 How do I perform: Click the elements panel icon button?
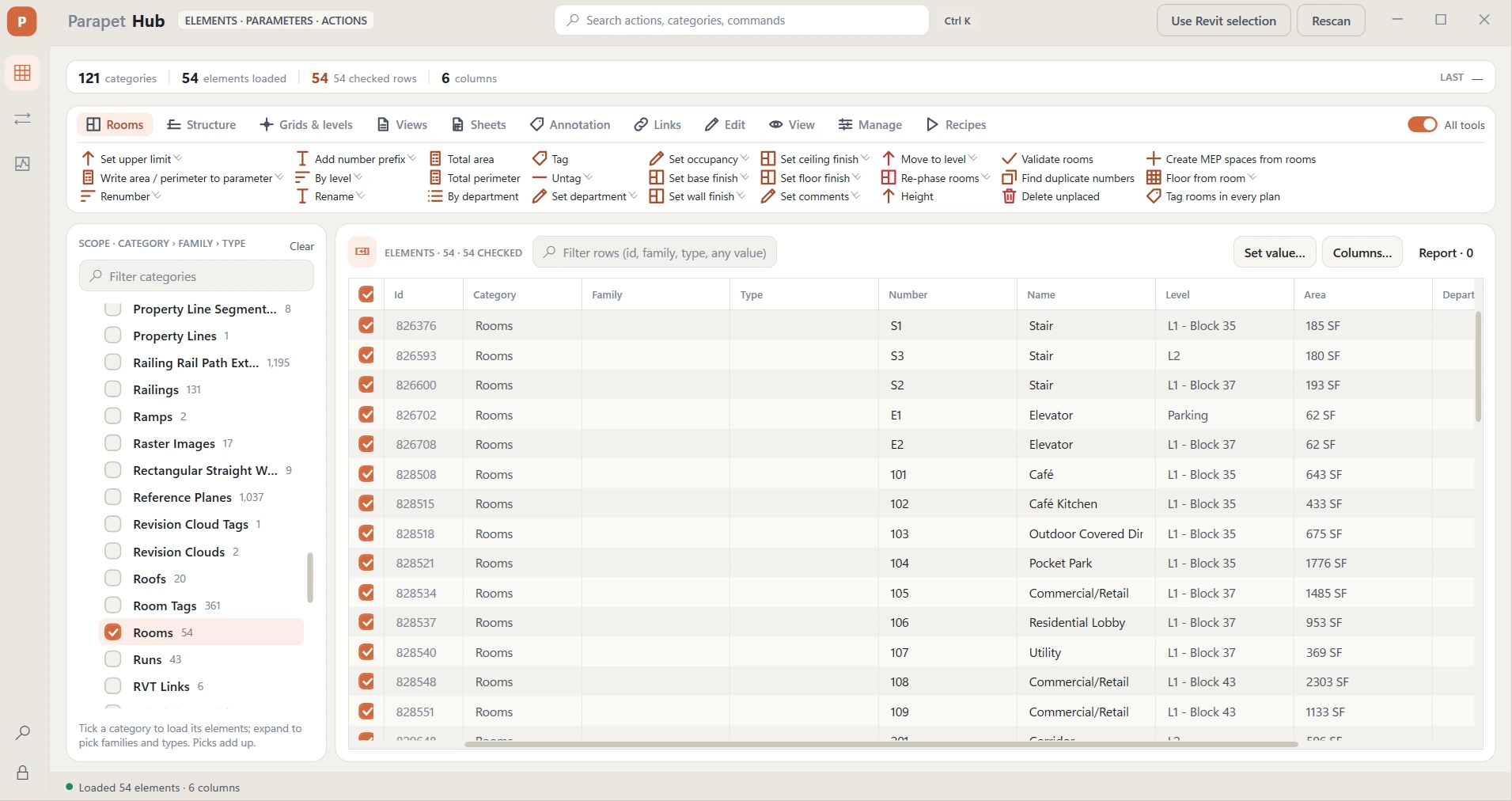362,252
